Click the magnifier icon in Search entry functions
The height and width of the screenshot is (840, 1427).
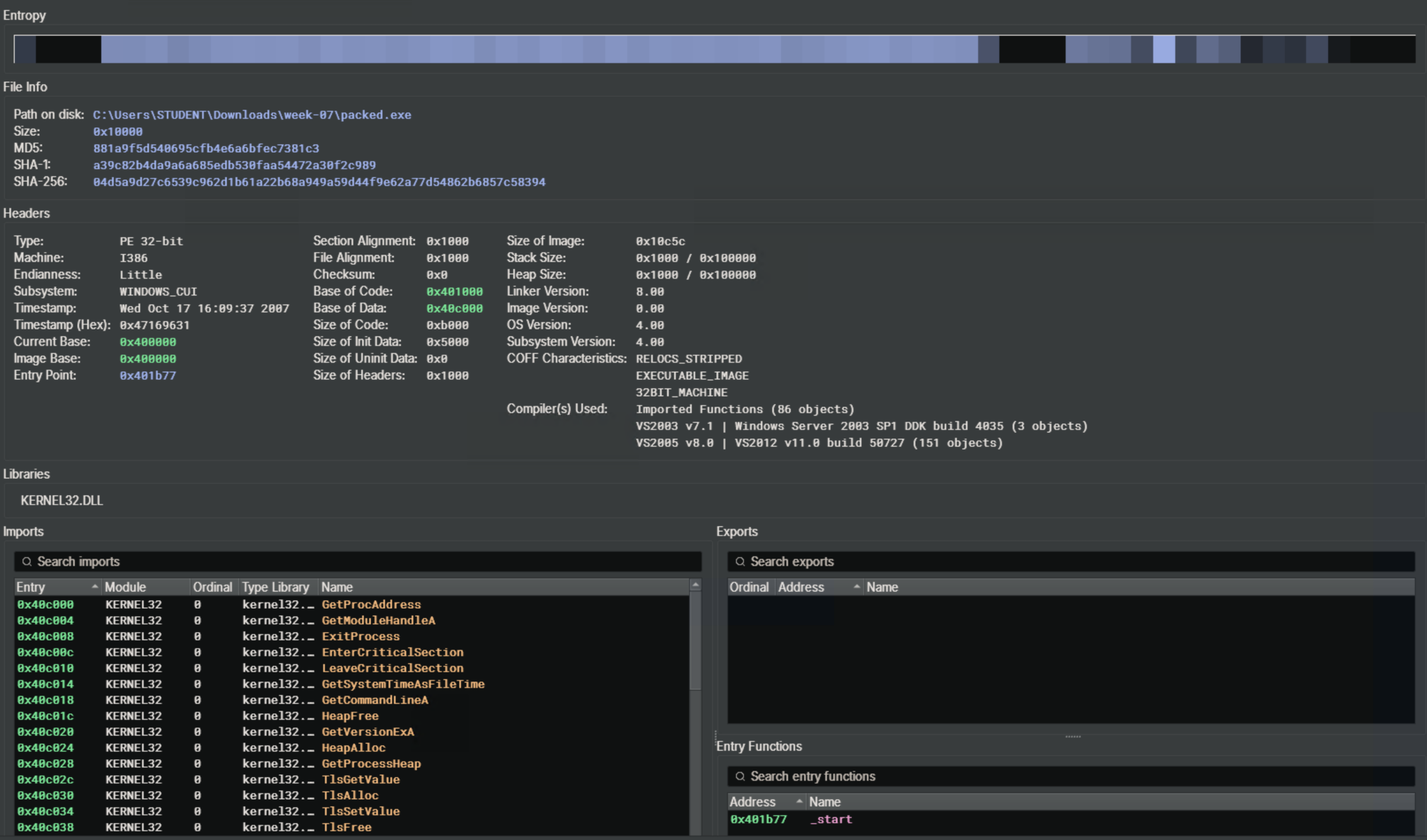(x=740, y=776)
